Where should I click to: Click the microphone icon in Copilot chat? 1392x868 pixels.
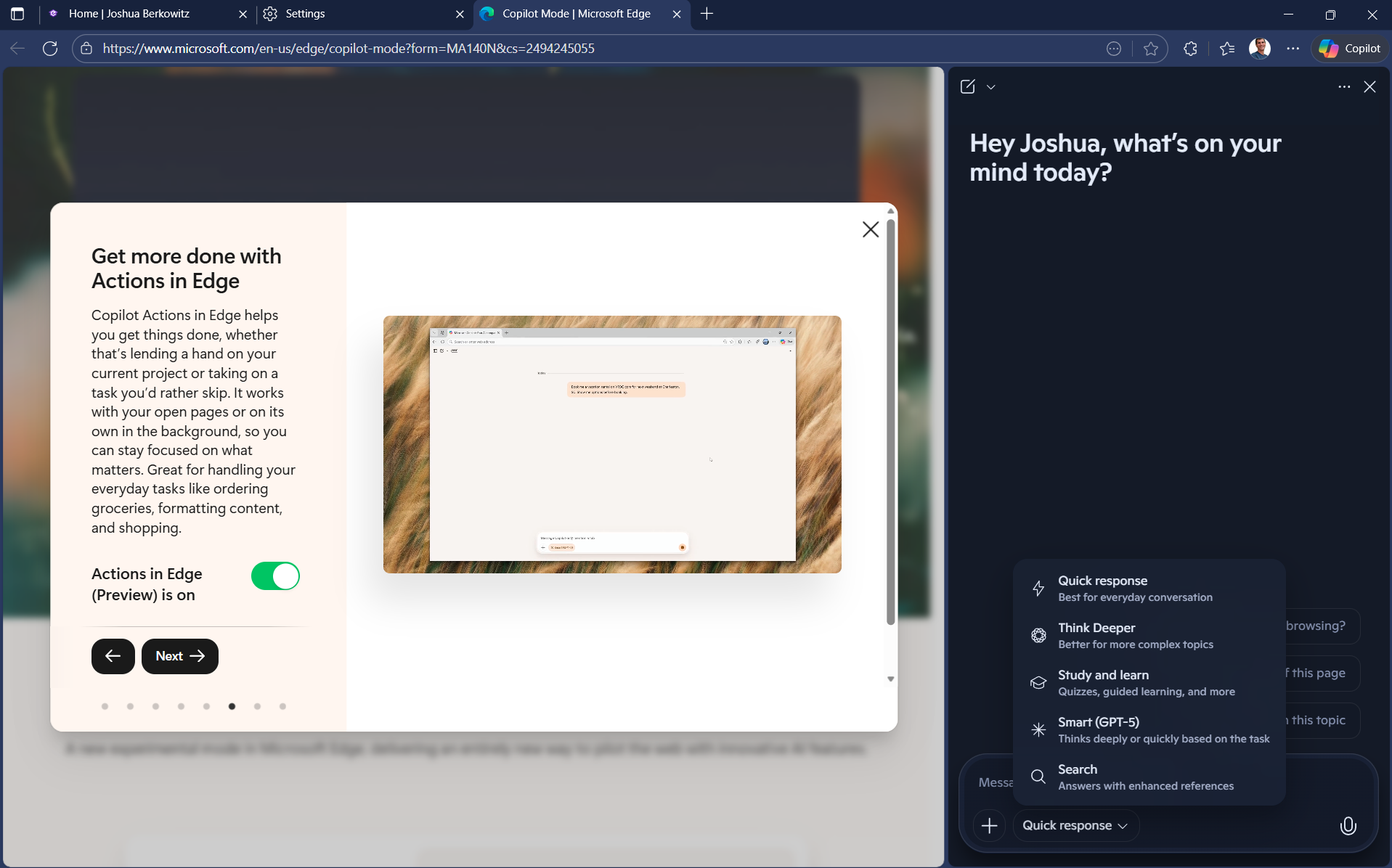[x=1348, y=826]
